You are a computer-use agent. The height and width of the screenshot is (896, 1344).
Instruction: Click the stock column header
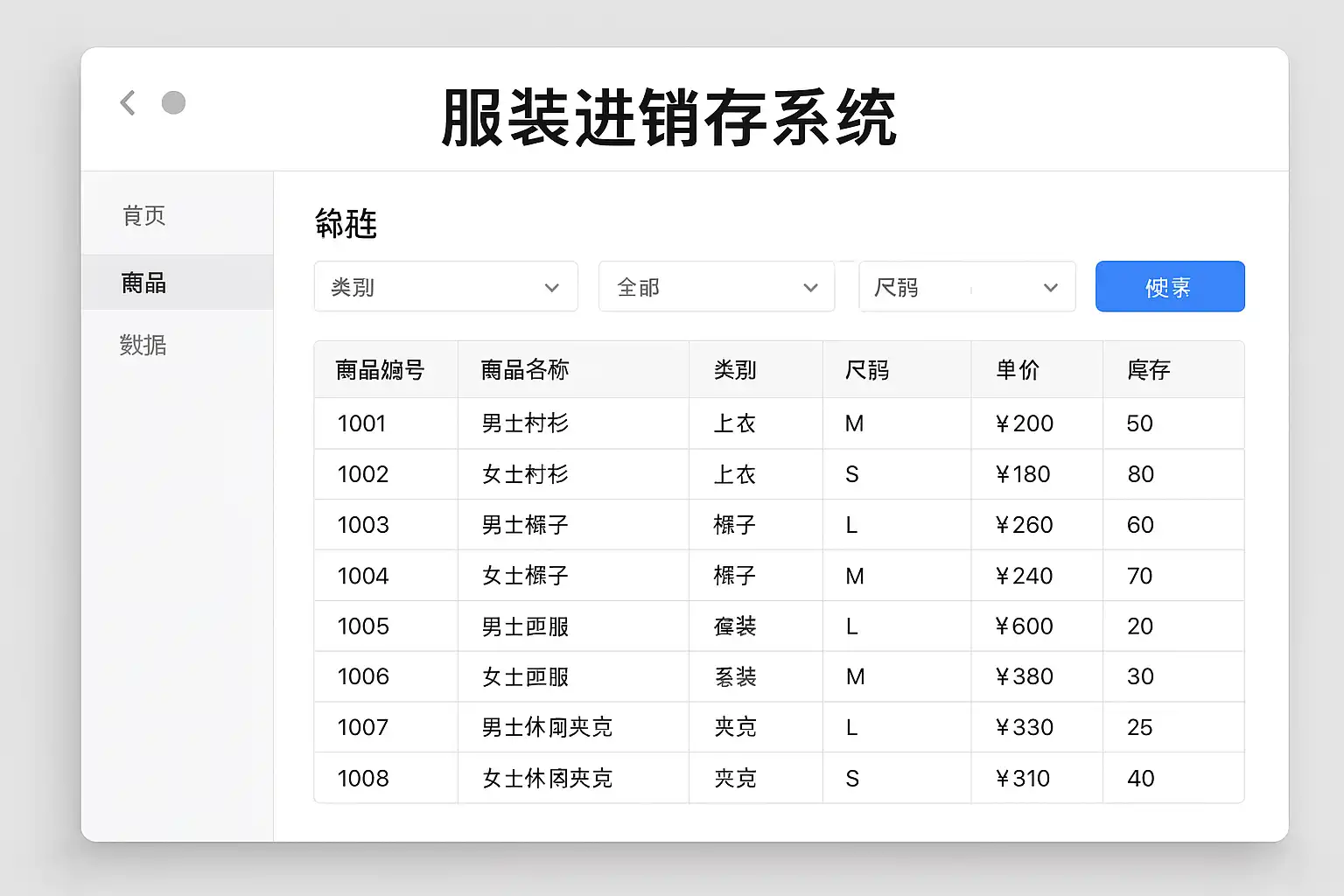tap(1149, 370)
